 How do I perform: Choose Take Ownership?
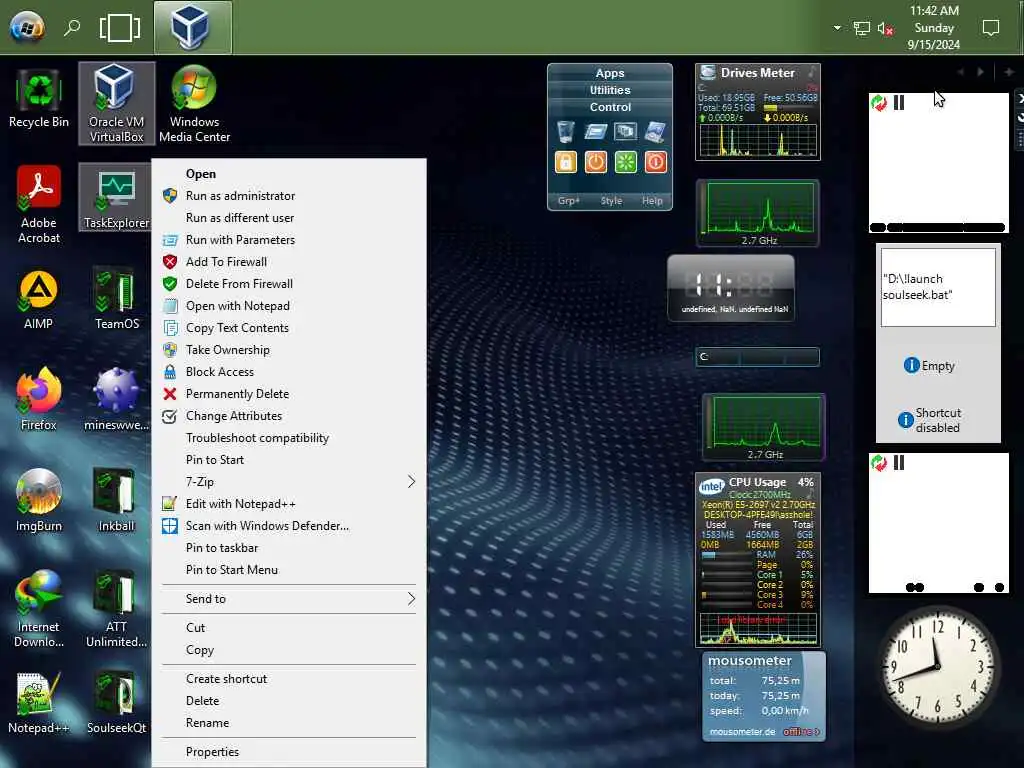click(x=289, y=350)
